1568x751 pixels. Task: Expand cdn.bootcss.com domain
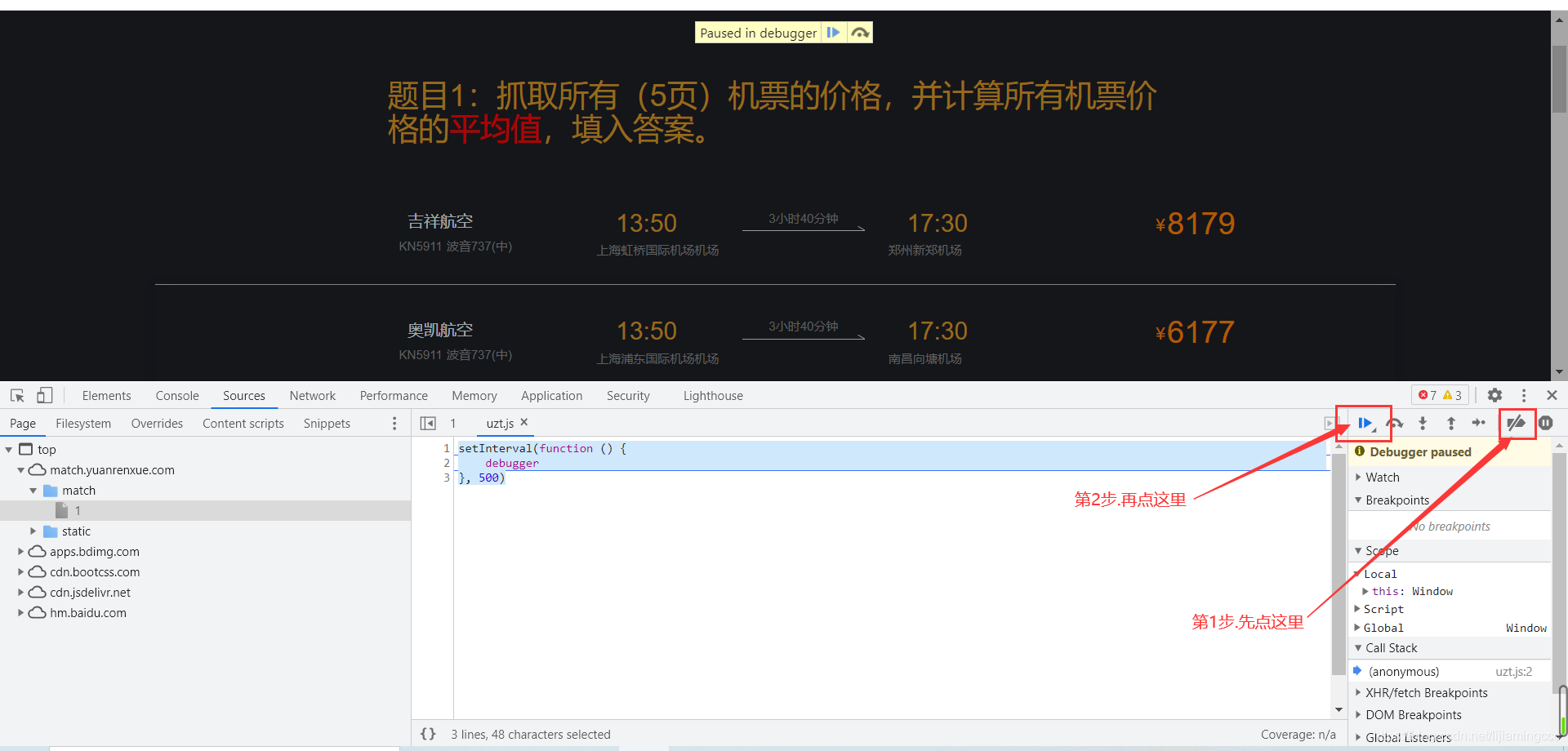21,572
